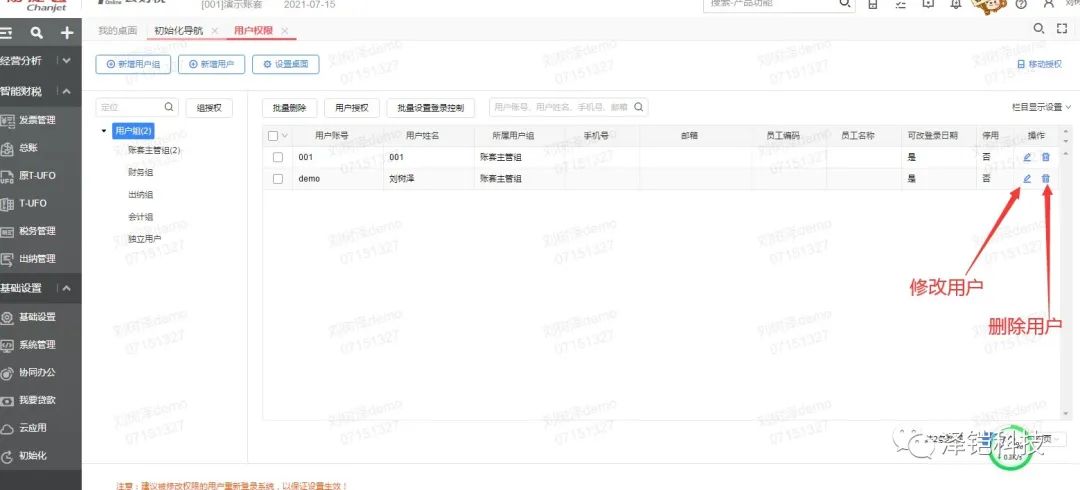
Task: Click the 新增用户组 button
Action: [x=133, y=64]
